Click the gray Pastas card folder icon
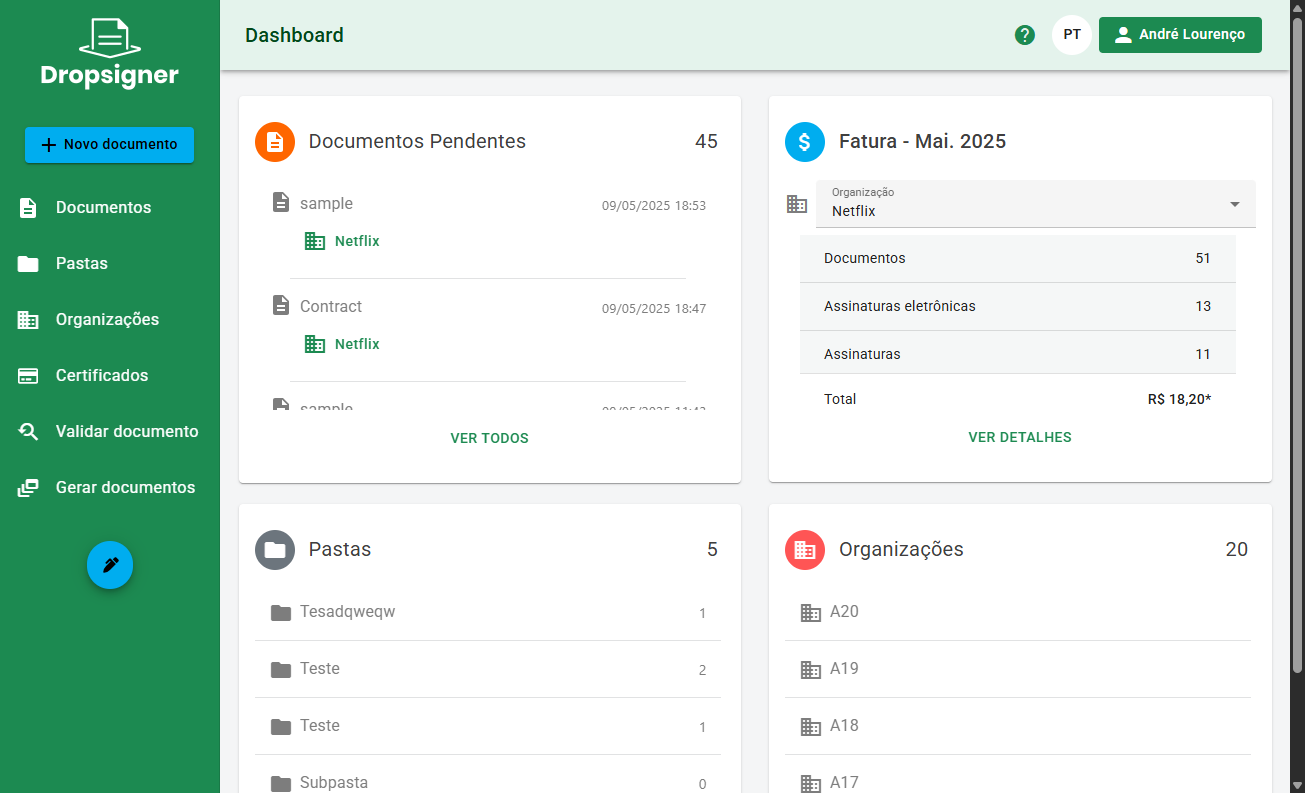This screenshot has width=1305, height=793. [275, 550]
